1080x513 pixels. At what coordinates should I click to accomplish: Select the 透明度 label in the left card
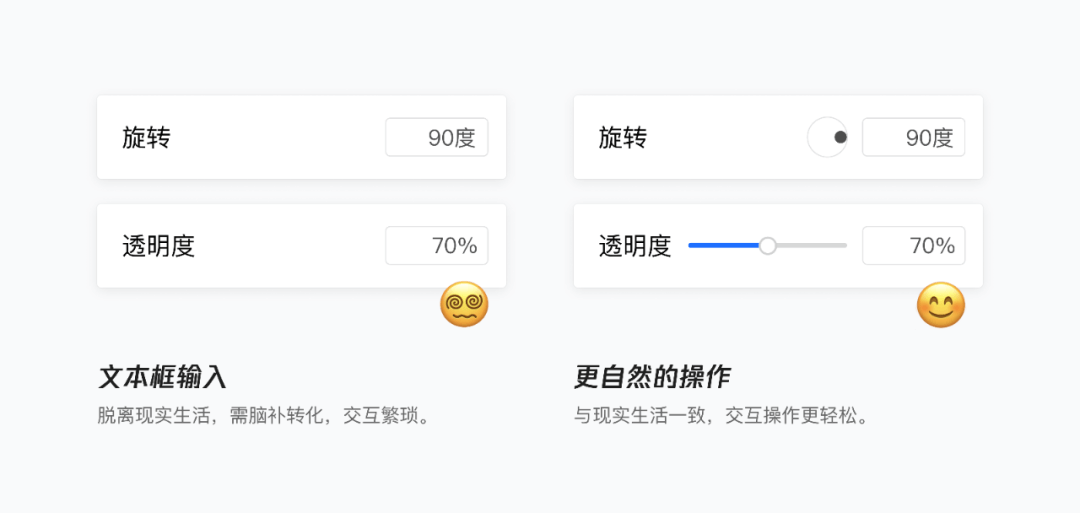(x=158, y=246)
